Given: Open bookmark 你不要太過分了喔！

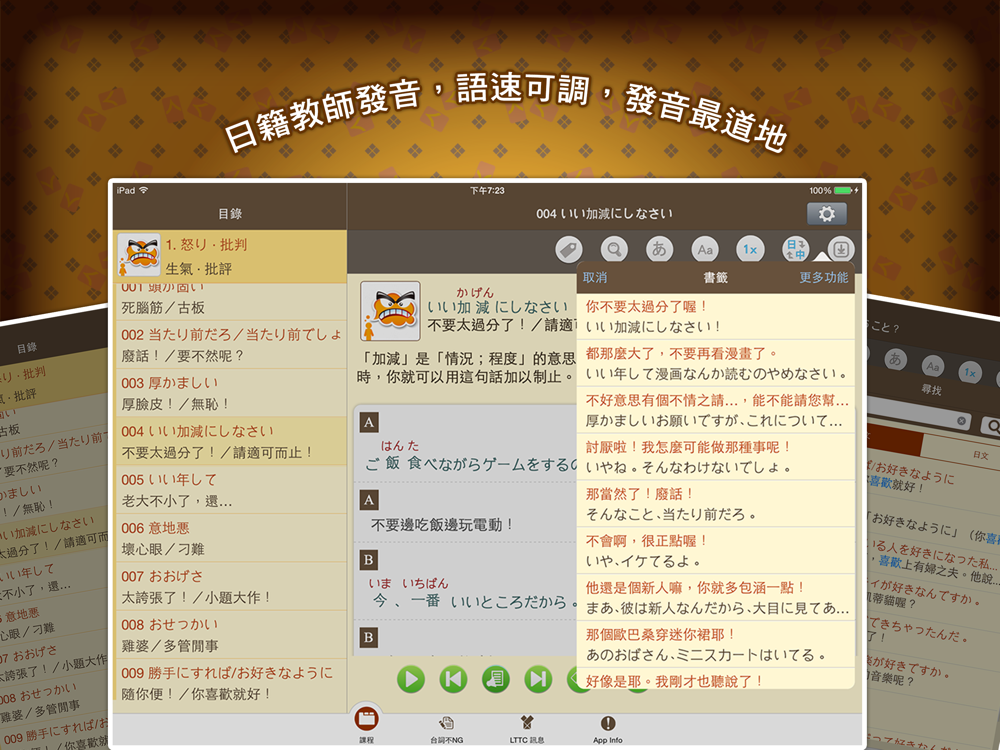Looking at the screenshot, I should click(x=716, y=316).
